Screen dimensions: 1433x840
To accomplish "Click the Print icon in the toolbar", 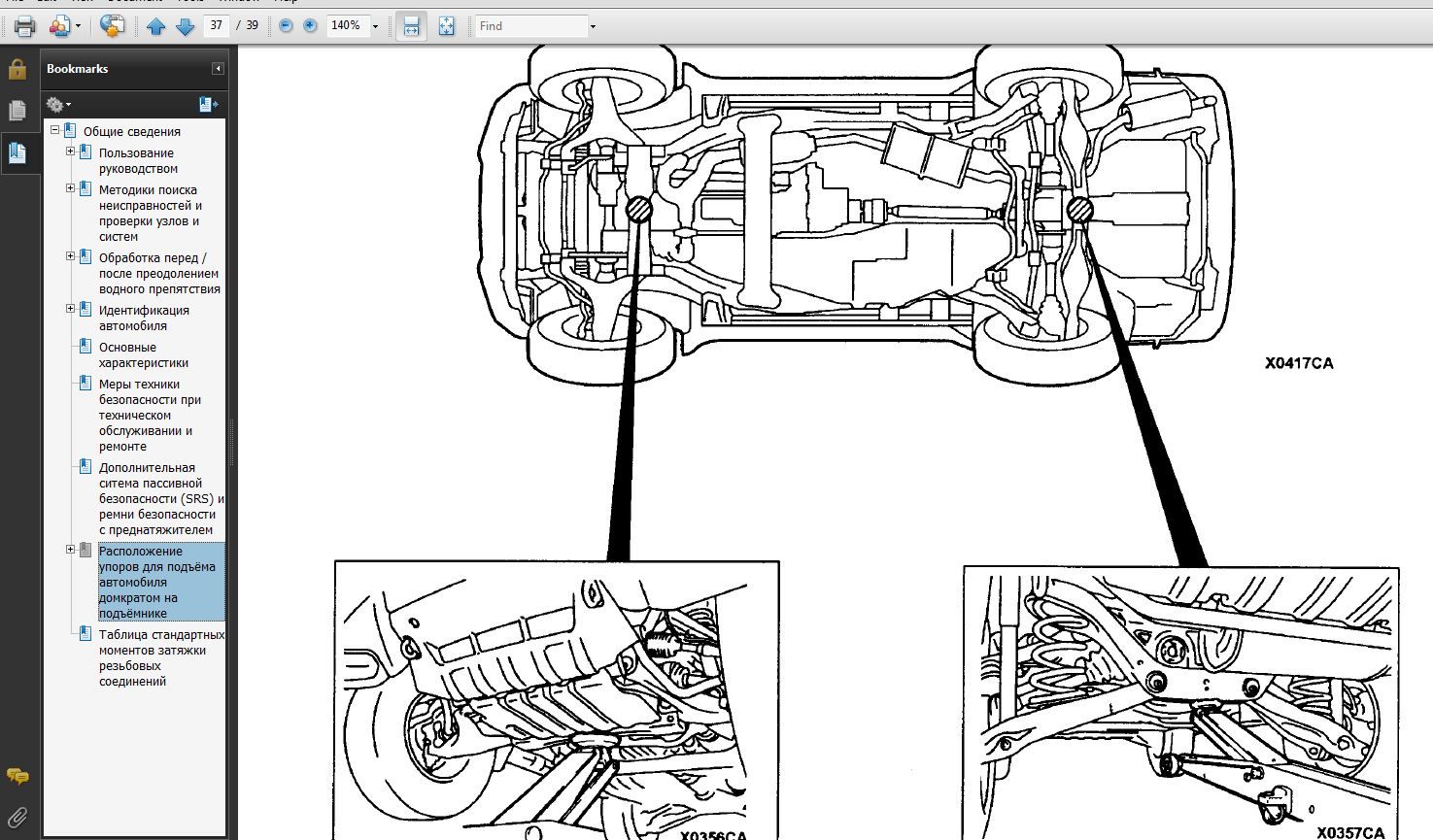I will (x=24, y=26).
